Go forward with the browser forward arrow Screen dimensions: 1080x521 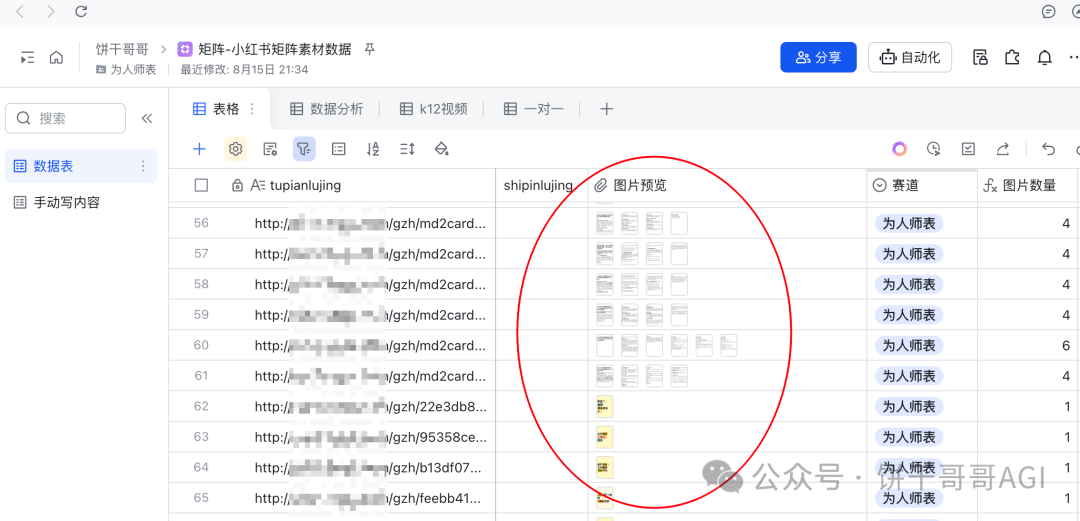click(x=50, y=11)
